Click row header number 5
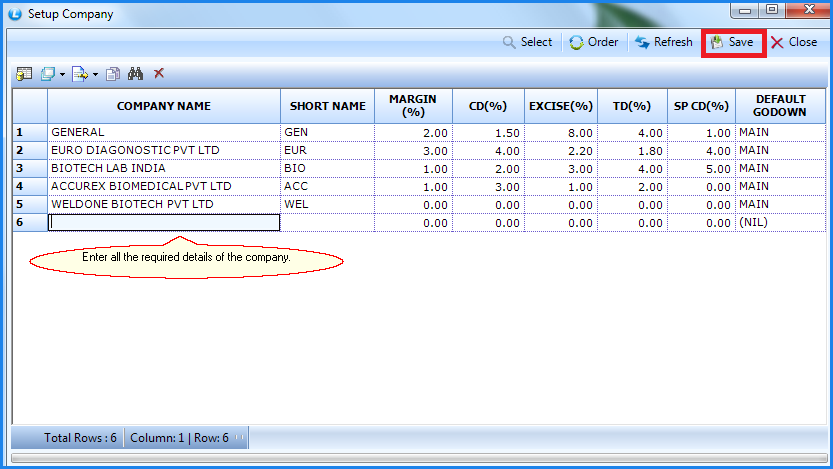The image size is (833, 469). (30, 204)
